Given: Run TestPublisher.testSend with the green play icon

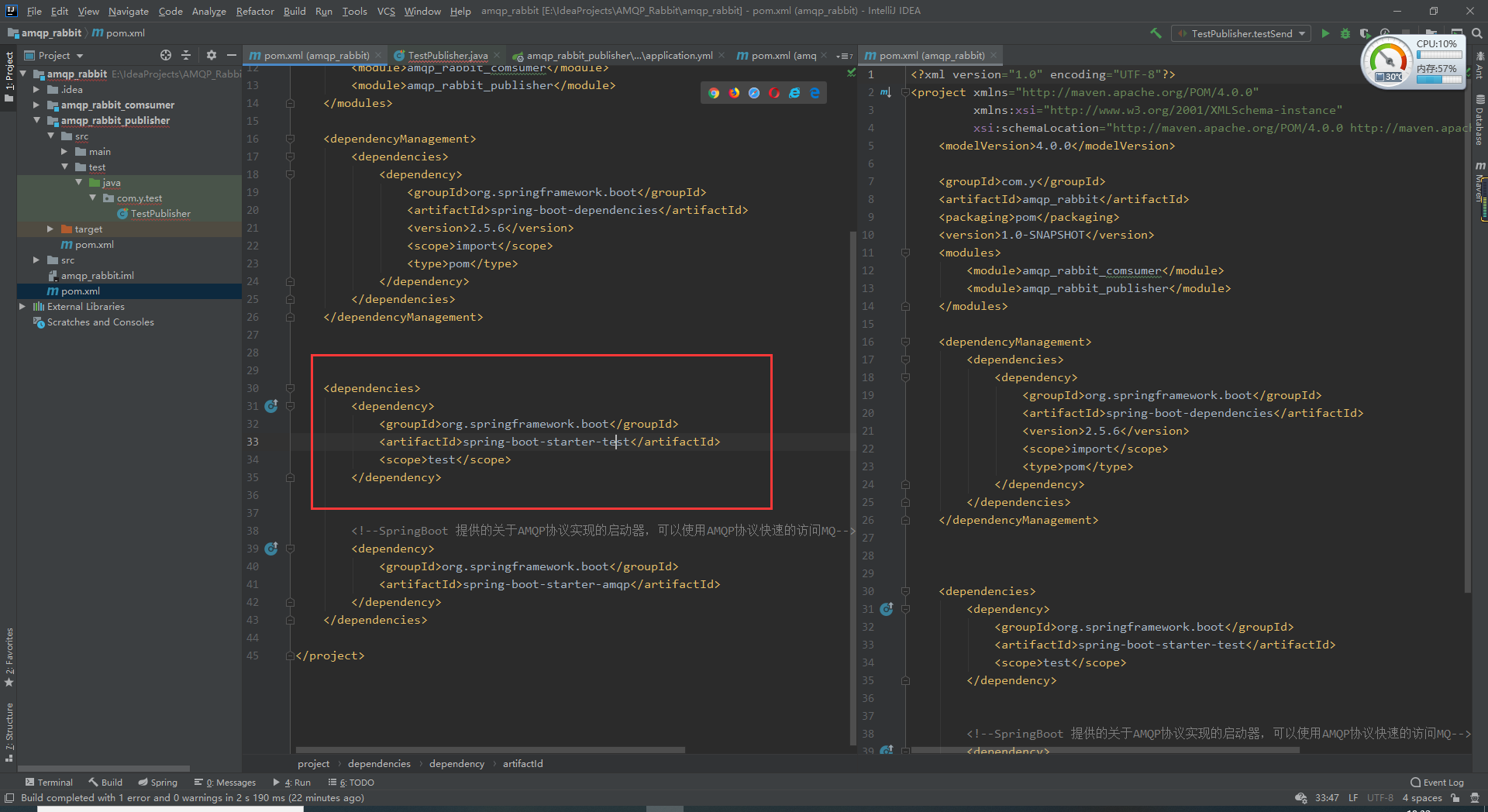Looking at the screenshot, I should (x=1325, y=33).
